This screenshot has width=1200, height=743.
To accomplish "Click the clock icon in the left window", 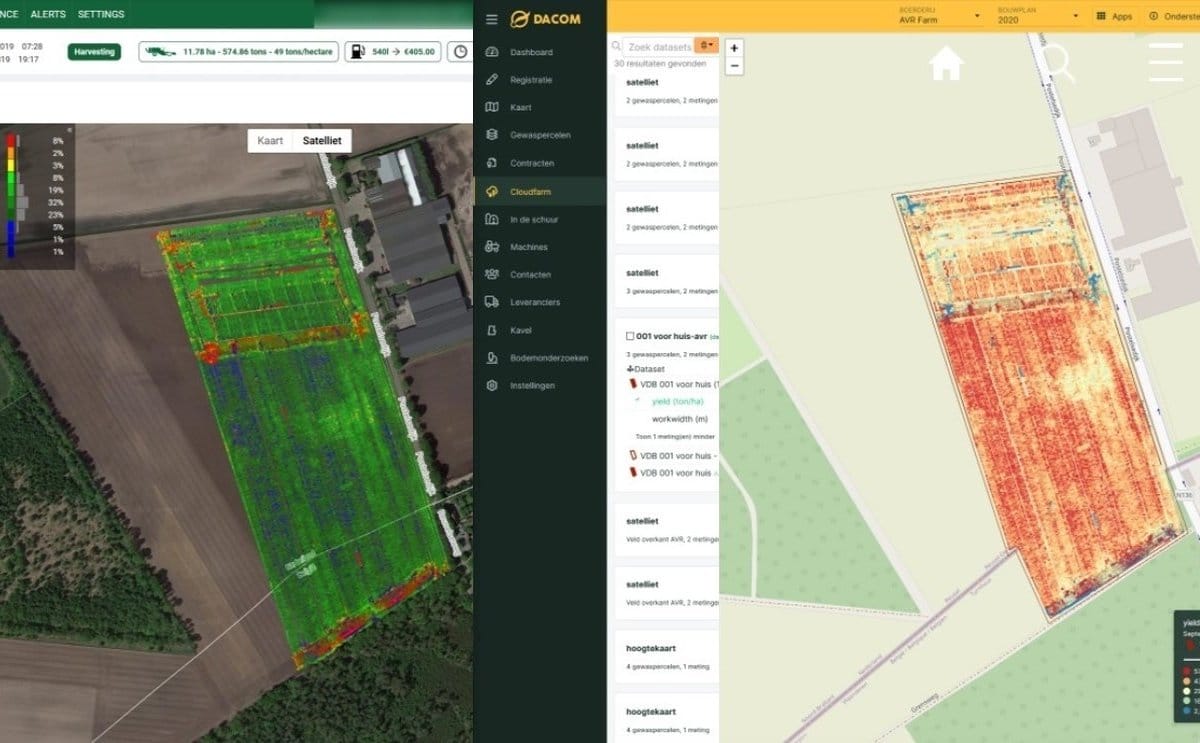I will pyautogui.click(x=461, y=51).
